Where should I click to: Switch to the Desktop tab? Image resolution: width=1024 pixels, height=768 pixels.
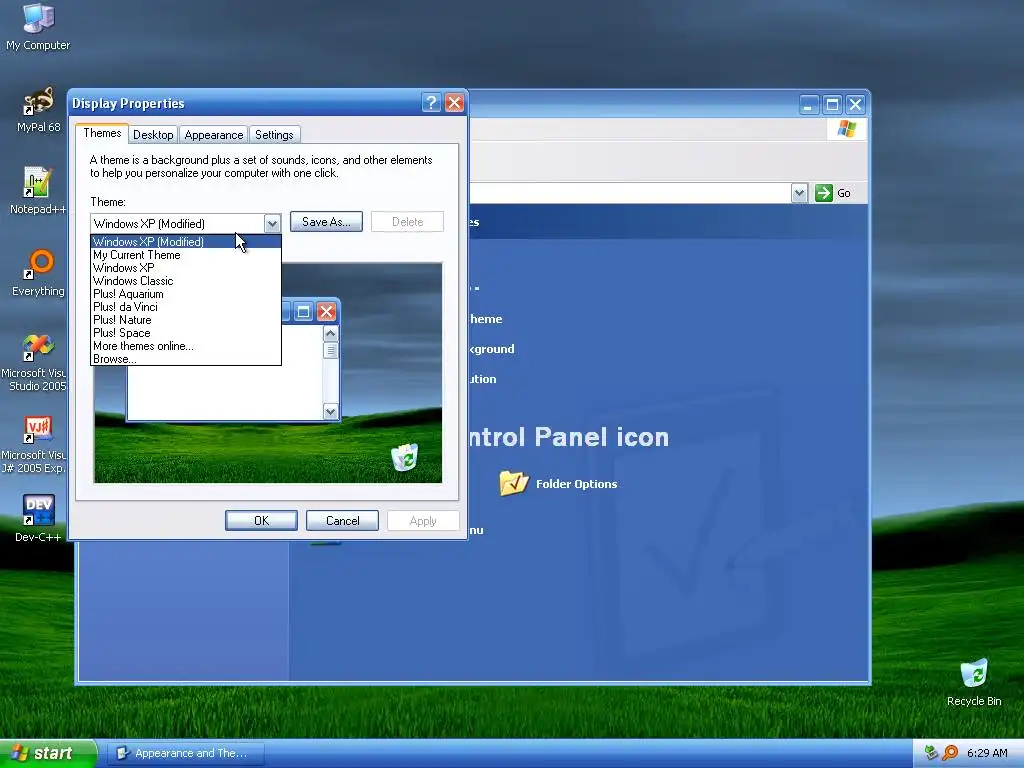153,135
